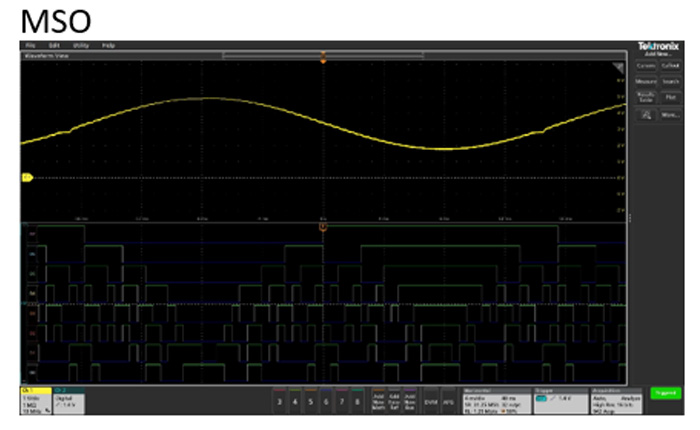Viewport: 700px width, 430px height.
Task: Click the yellow channel 1 ground marker
Action: coord(26,178)
